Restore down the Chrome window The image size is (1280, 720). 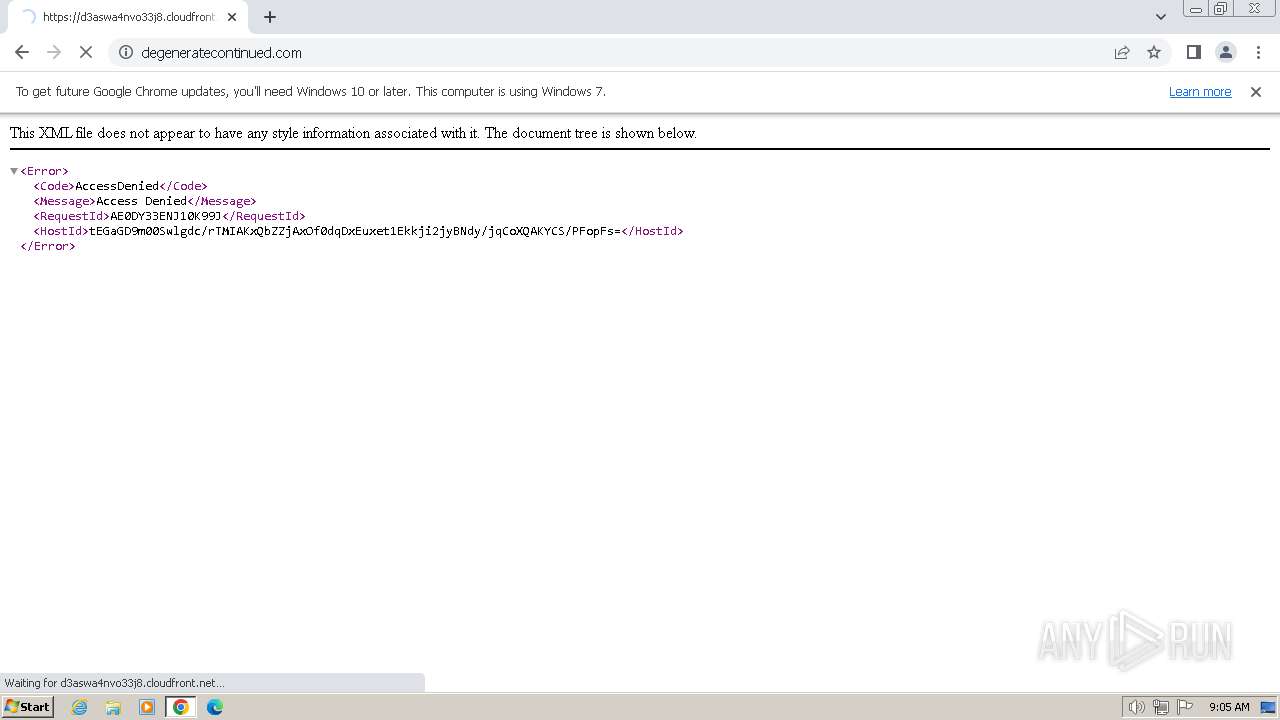click(1220, 9)
